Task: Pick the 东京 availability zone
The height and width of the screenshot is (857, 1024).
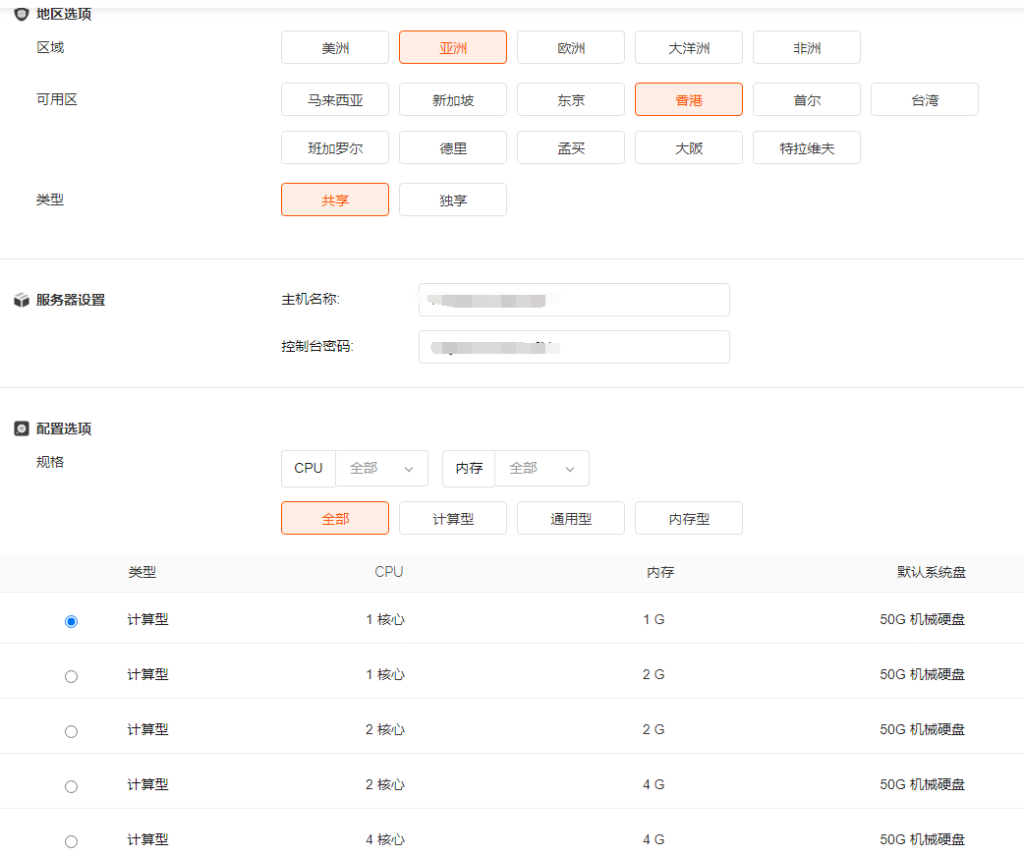Action: click(571, 100)
